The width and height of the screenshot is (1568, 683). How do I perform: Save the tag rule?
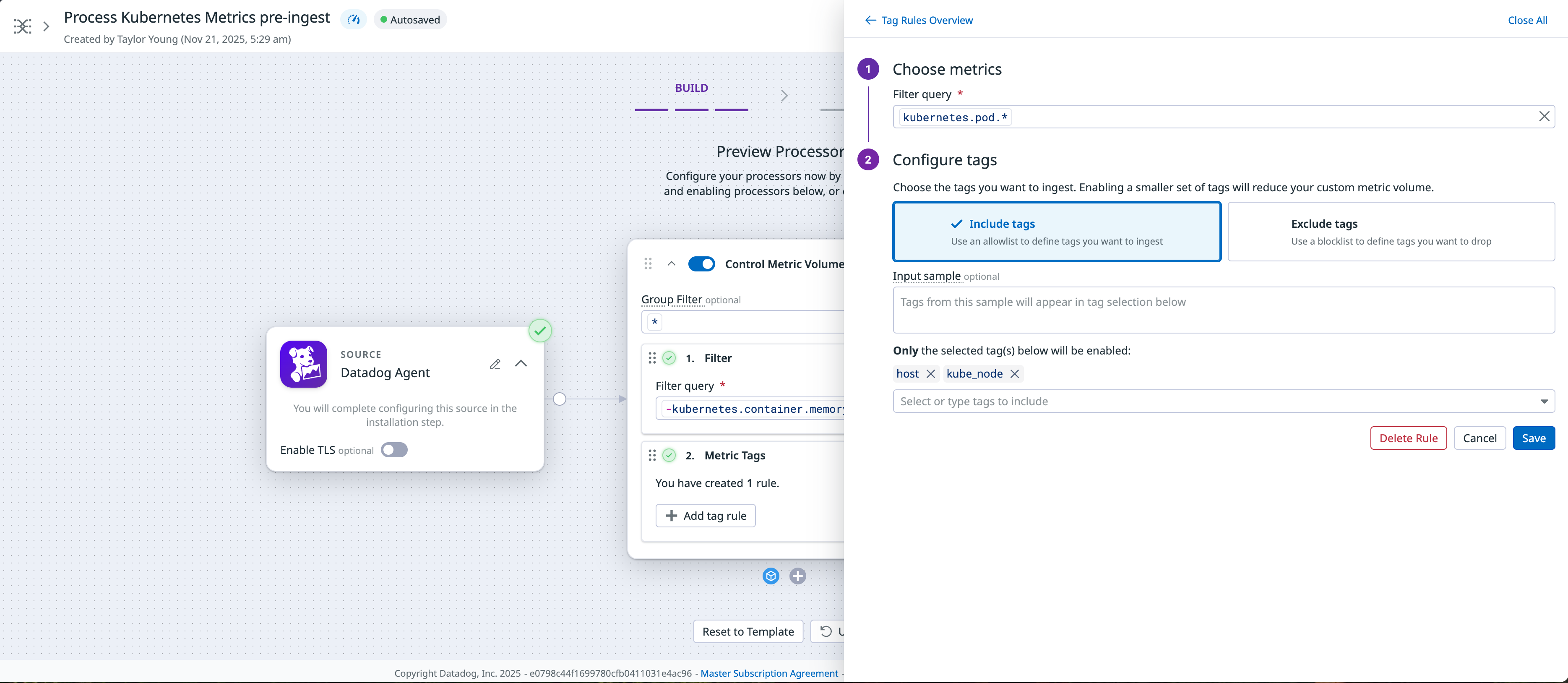1533,438
